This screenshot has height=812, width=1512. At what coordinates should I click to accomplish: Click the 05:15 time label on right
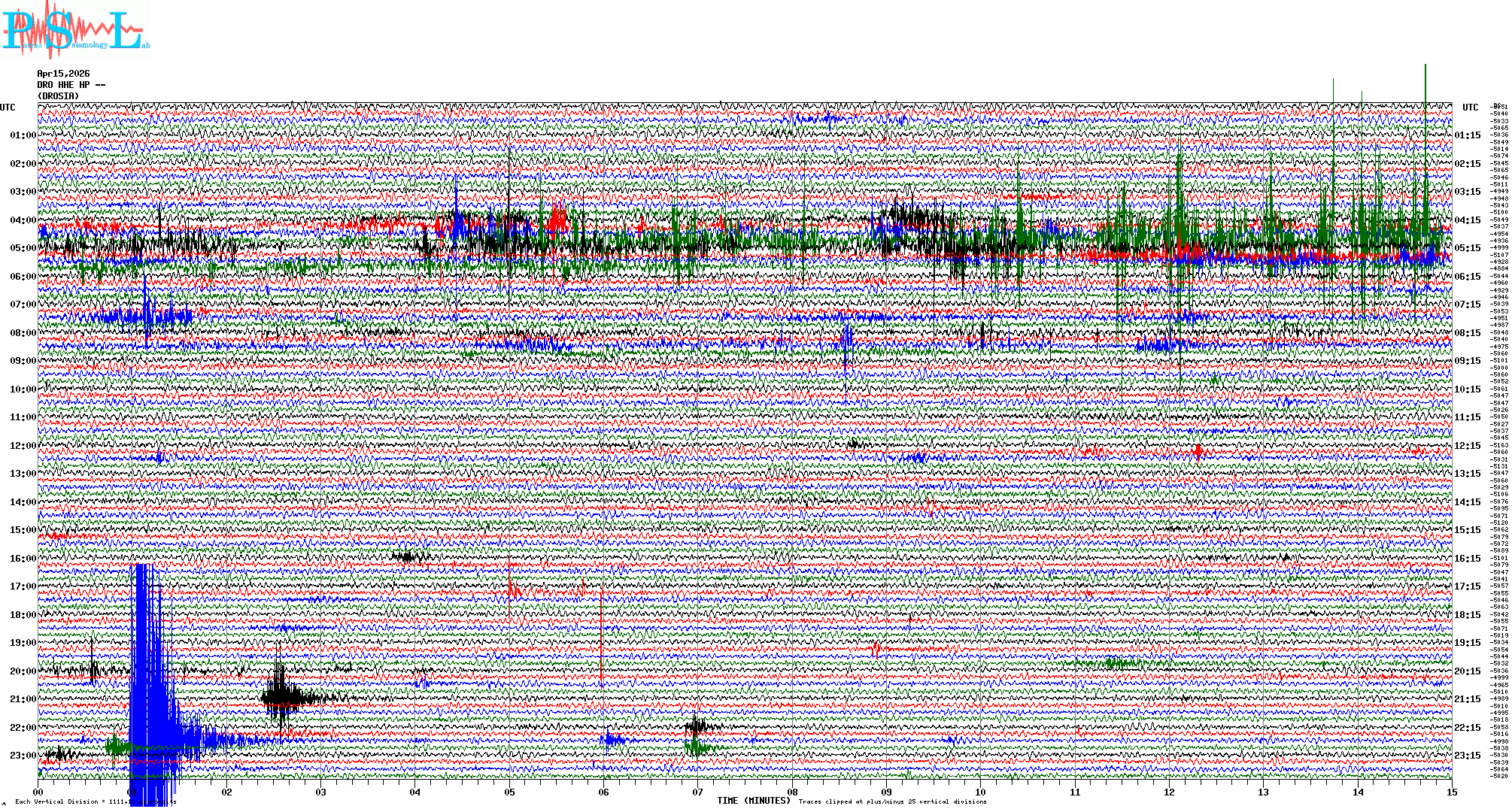[1468, 248]
